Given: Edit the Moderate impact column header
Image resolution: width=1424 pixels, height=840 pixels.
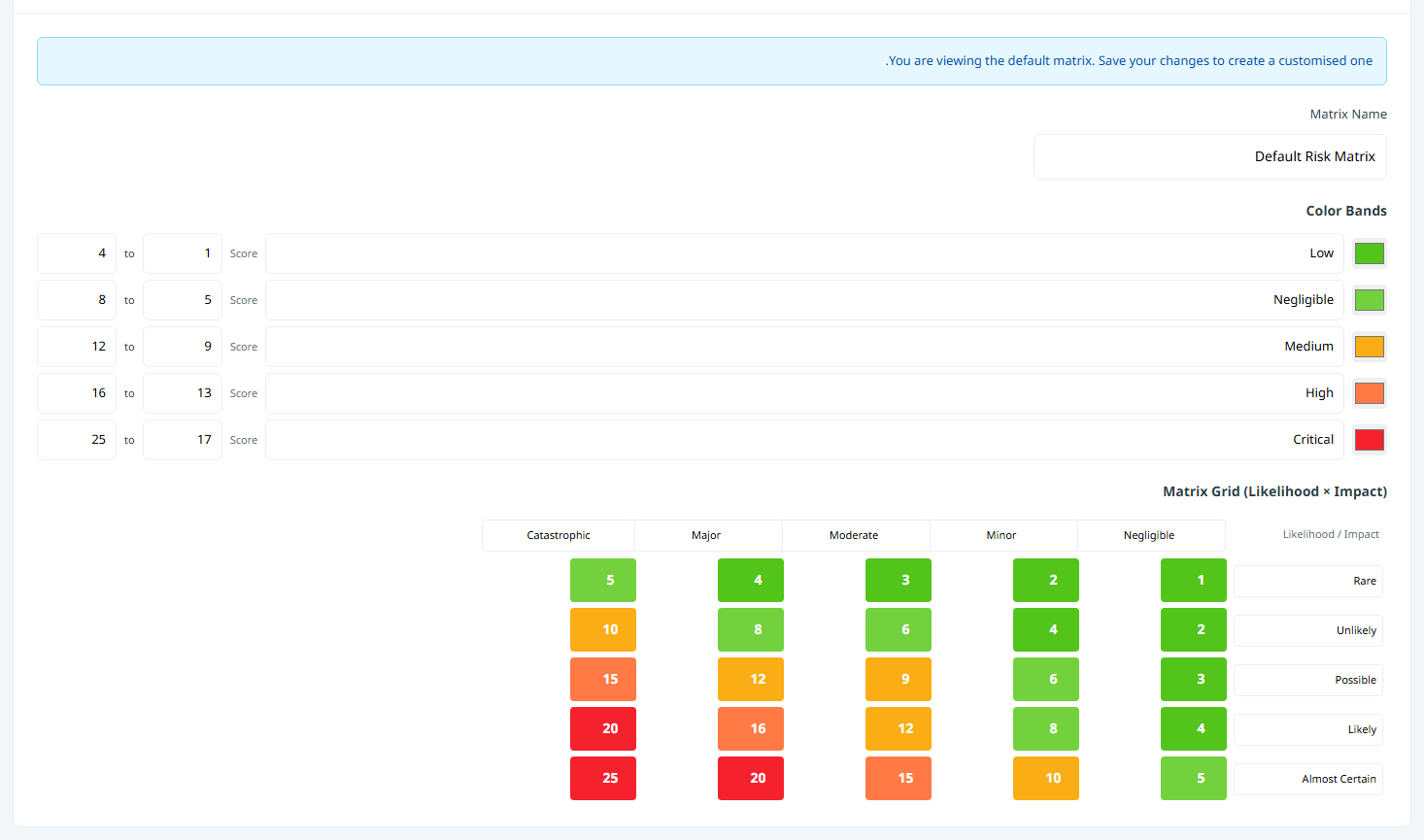Looking at the screenshot, I should coord(856,536).
